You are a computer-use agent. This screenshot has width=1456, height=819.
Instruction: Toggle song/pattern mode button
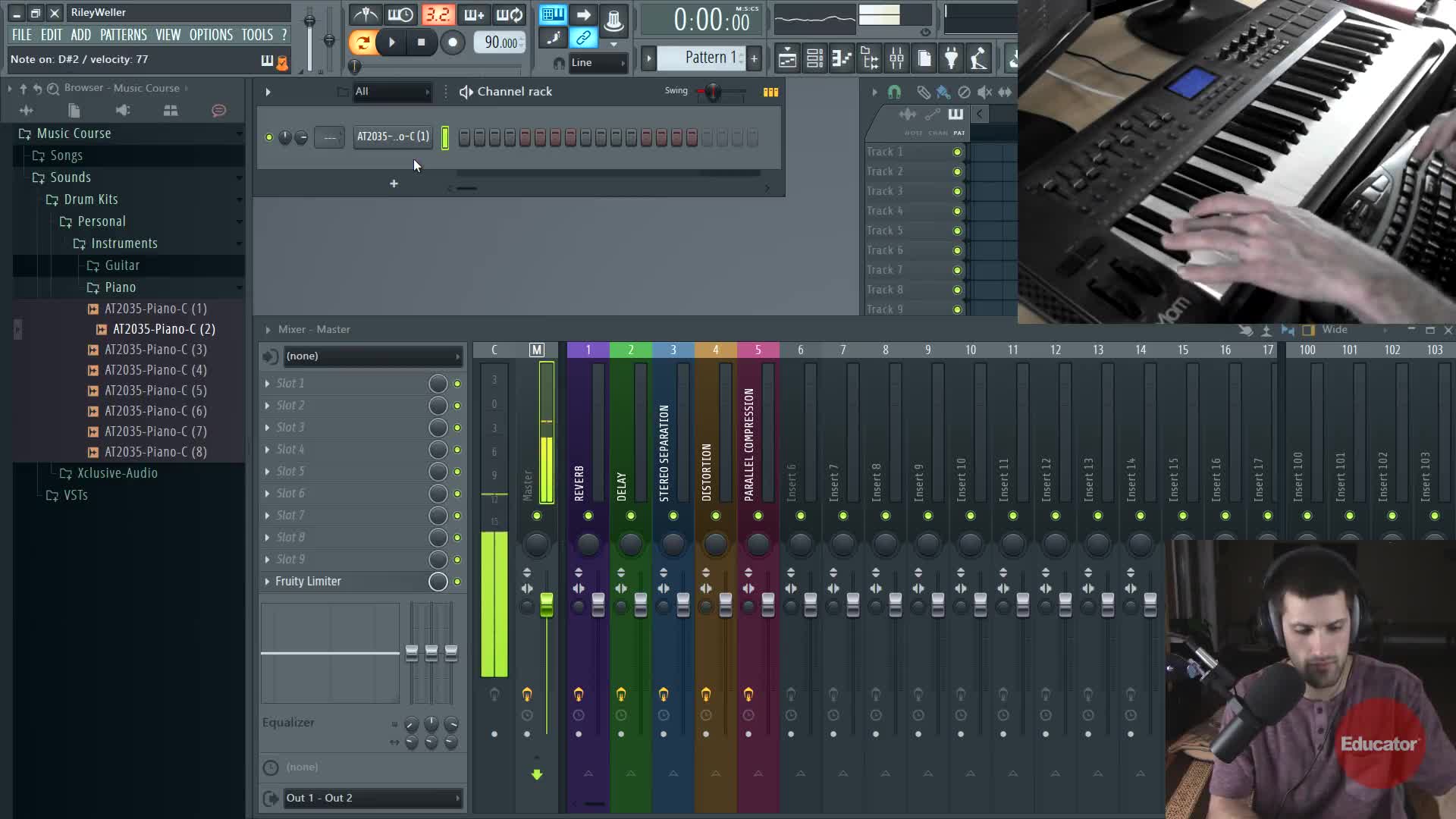point(362,42)
